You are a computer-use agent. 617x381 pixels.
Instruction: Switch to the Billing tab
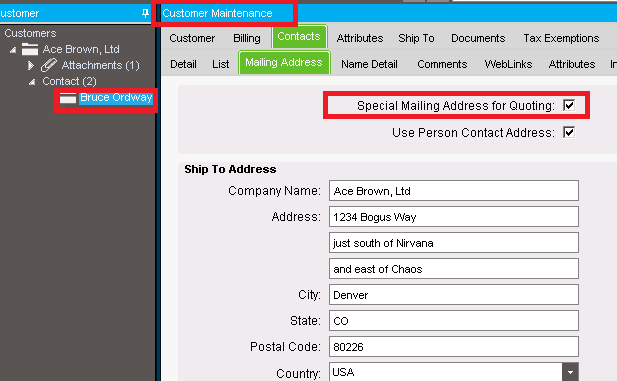[x=247, y=38]
